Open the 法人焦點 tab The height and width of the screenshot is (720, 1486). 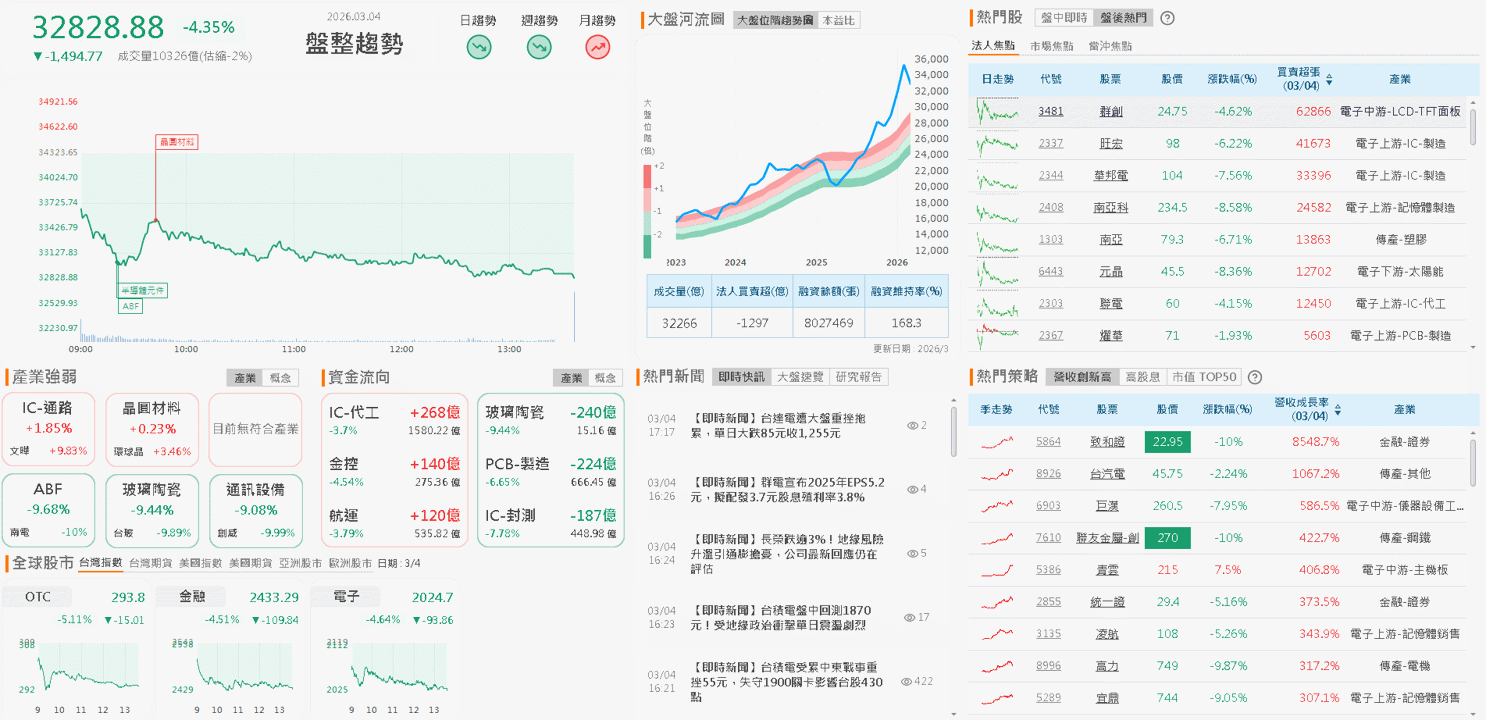click(994, 46)
